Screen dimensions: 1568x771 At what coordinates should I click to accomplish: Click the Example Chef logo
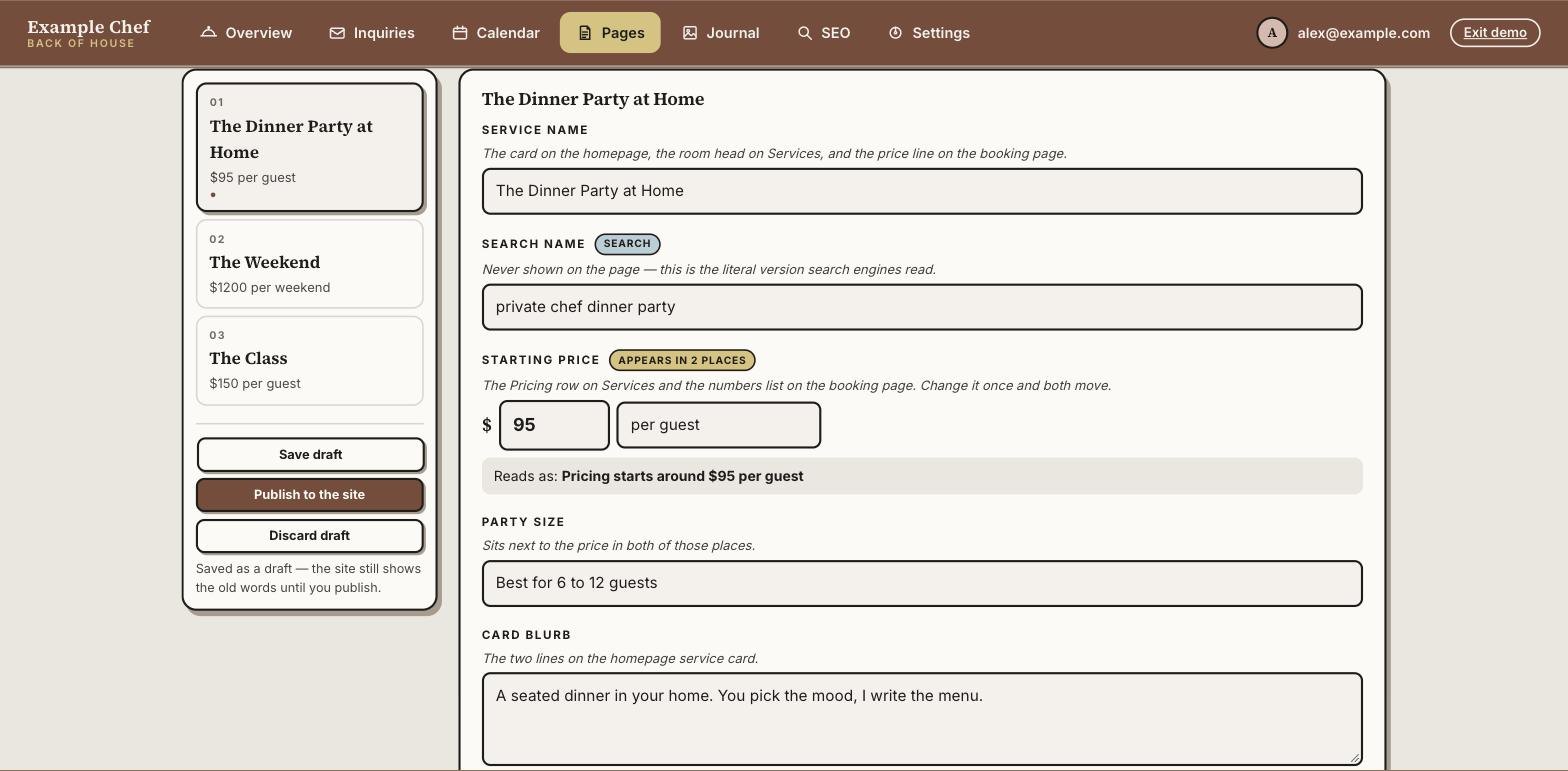click(89, 33)
